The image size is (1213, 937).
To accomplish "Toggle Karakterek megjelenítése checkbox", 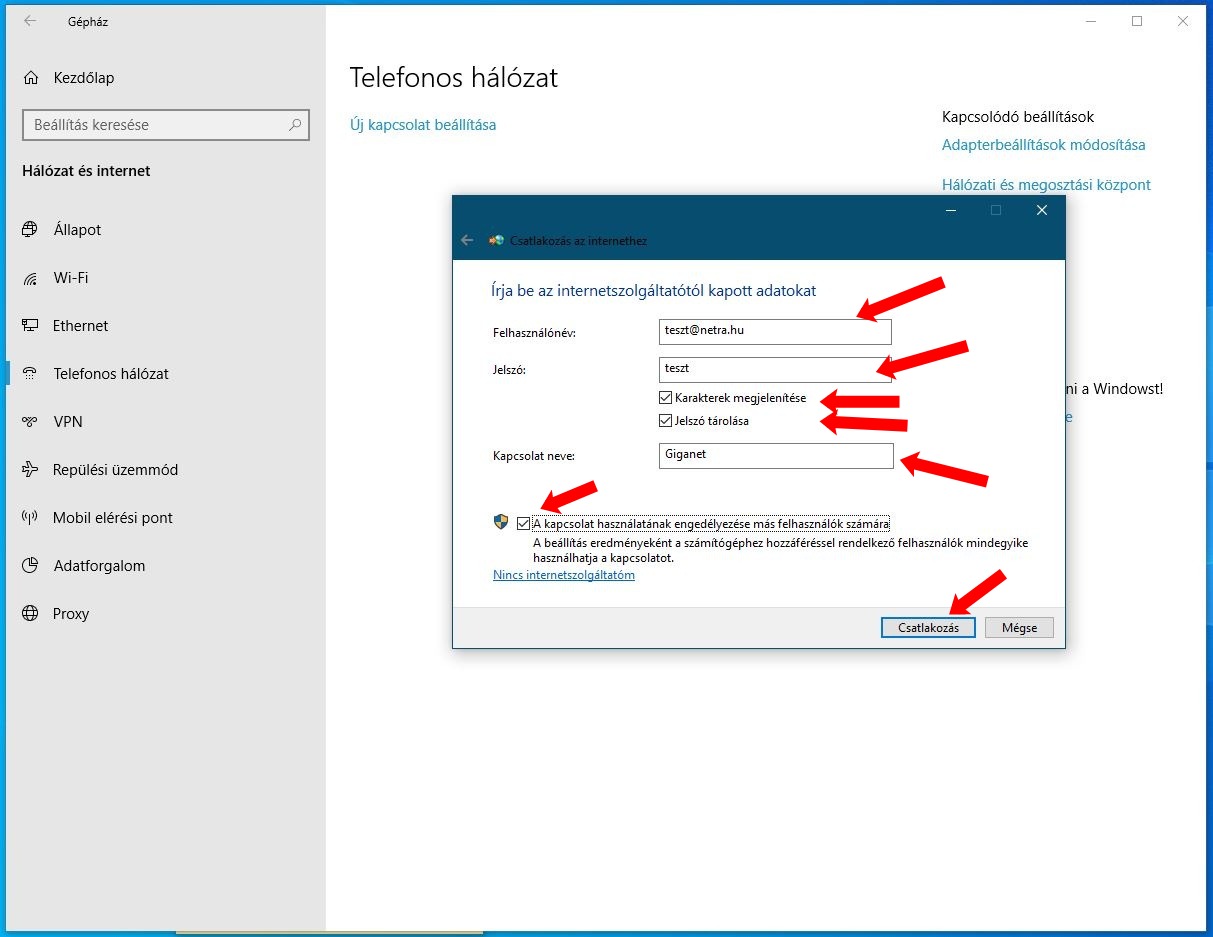I will (666, 398).
